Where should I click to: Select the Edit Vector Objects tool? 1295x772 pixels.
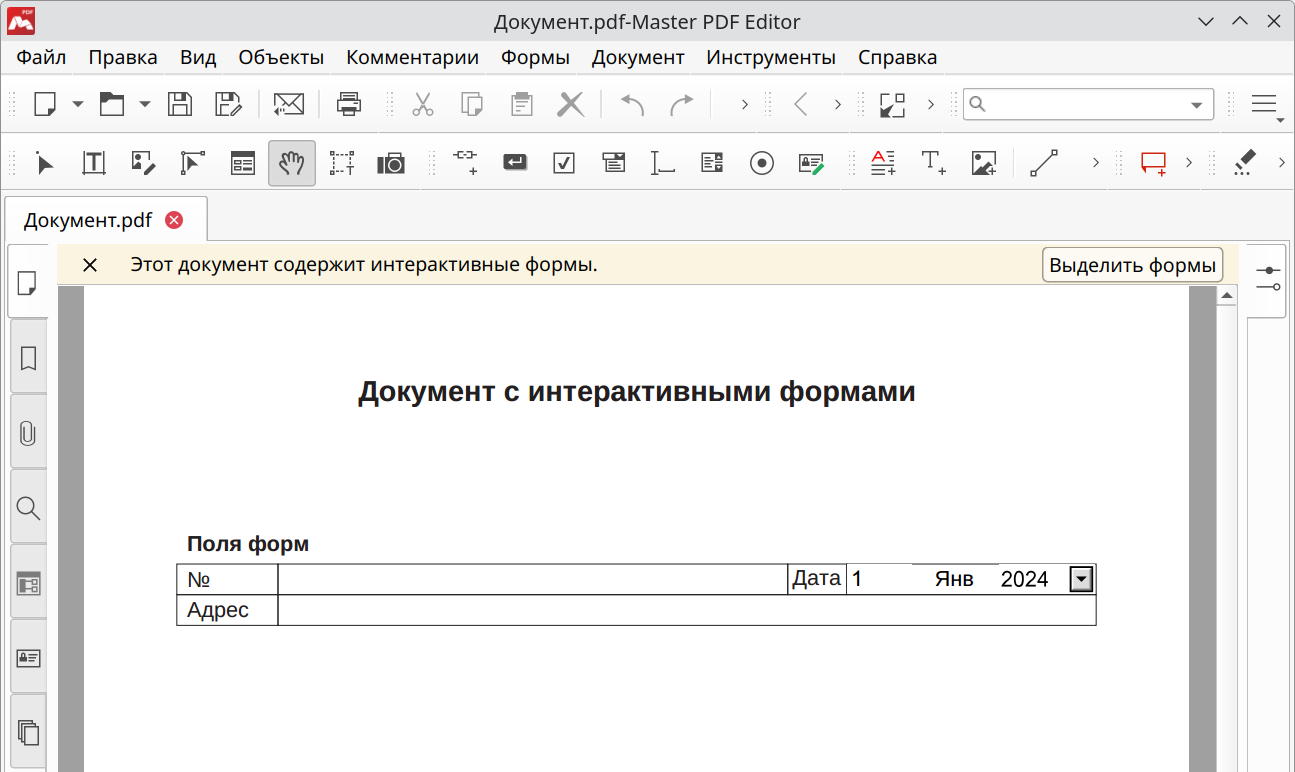192,163
